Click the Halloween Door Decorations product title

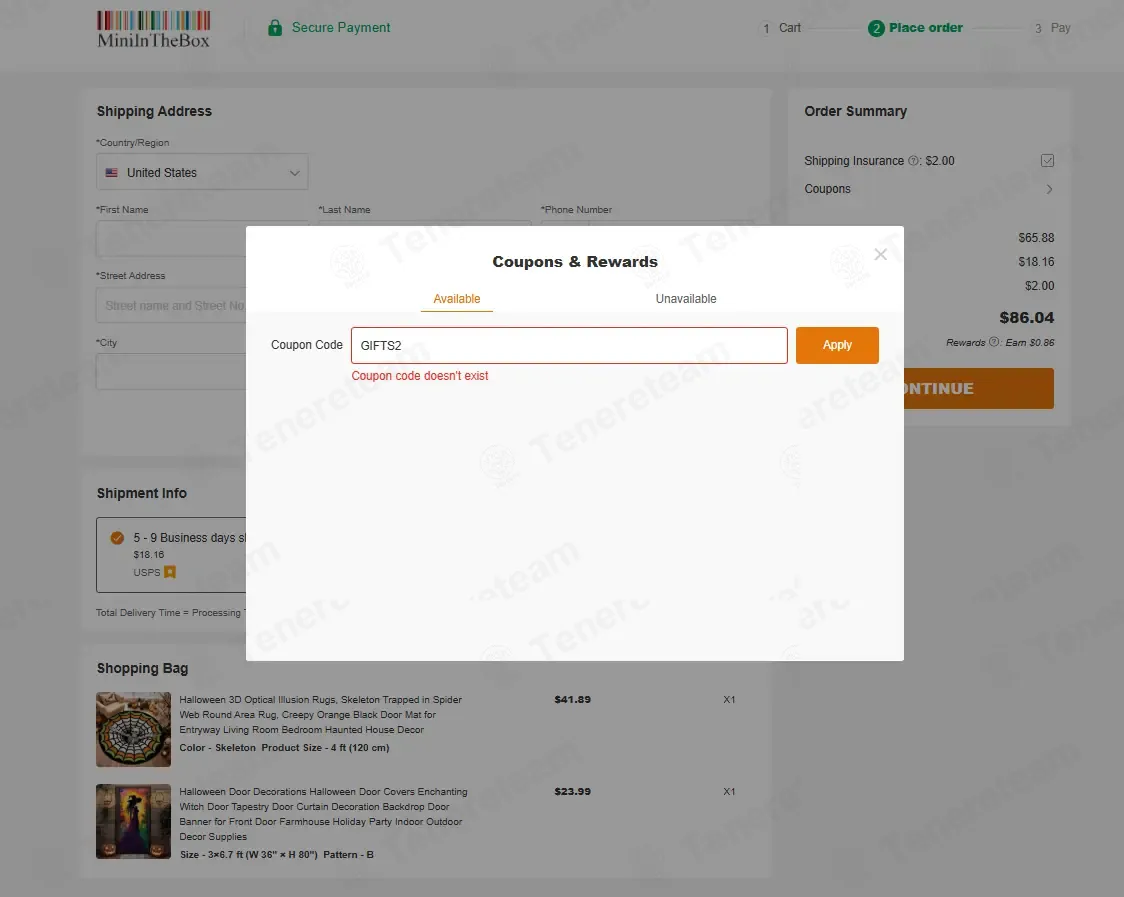click(x=323, y=815)
